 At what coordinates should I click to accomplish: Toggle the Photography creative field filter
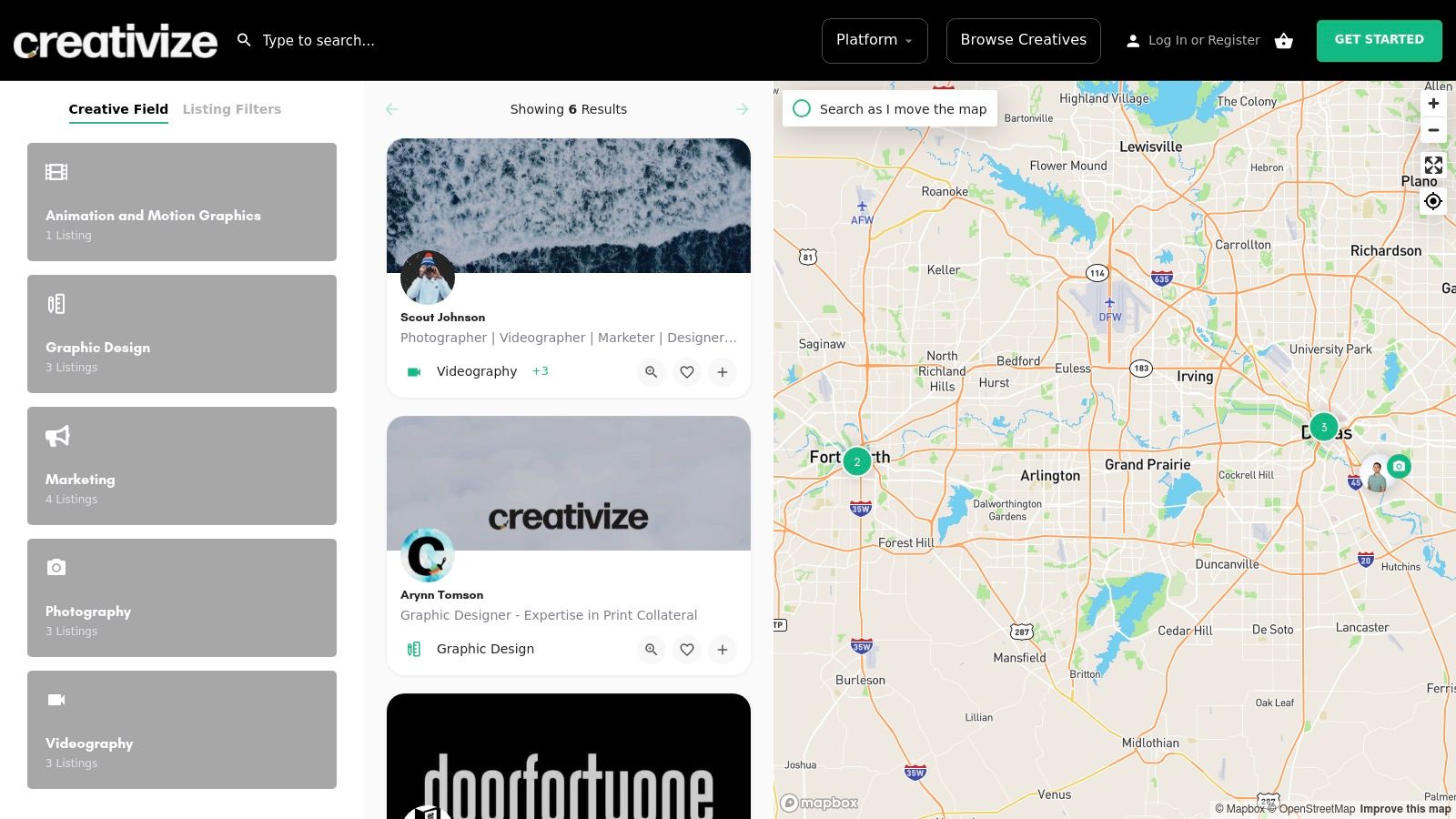click(182, 597)
